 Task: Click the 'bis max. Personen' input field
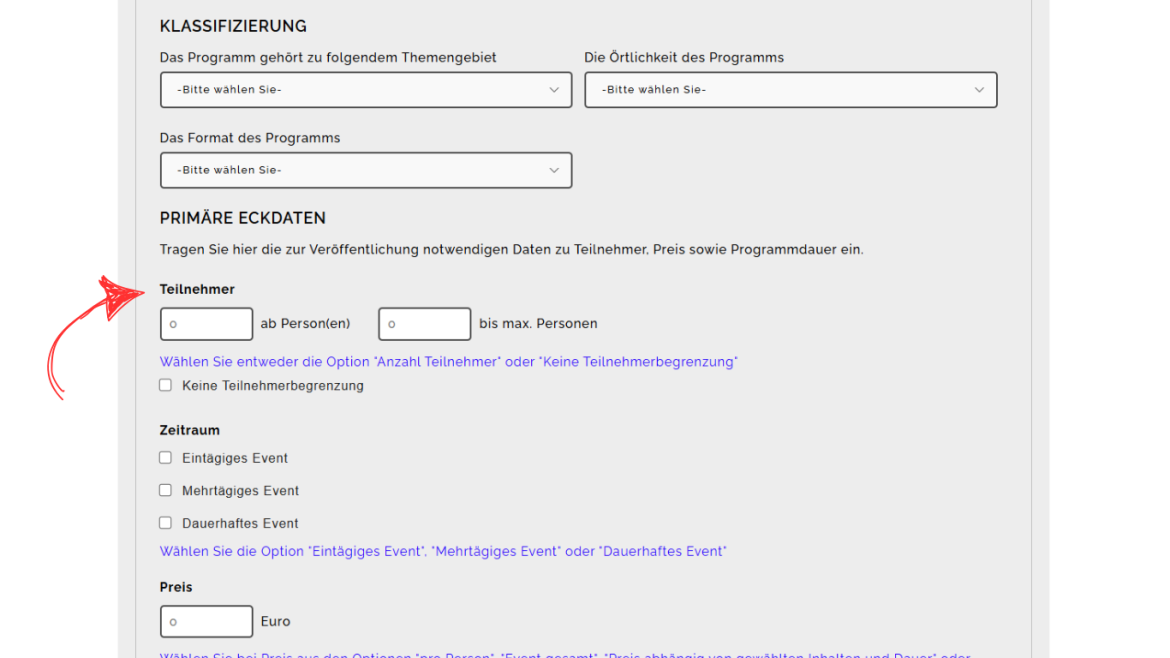click(424, 324)
